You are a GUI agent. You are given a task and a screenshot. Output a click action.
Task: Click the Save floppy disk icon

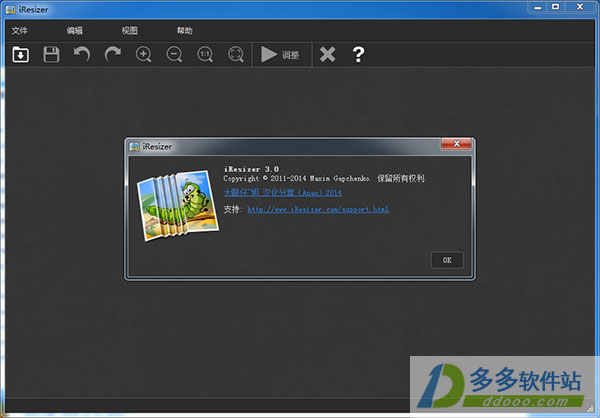51,54
